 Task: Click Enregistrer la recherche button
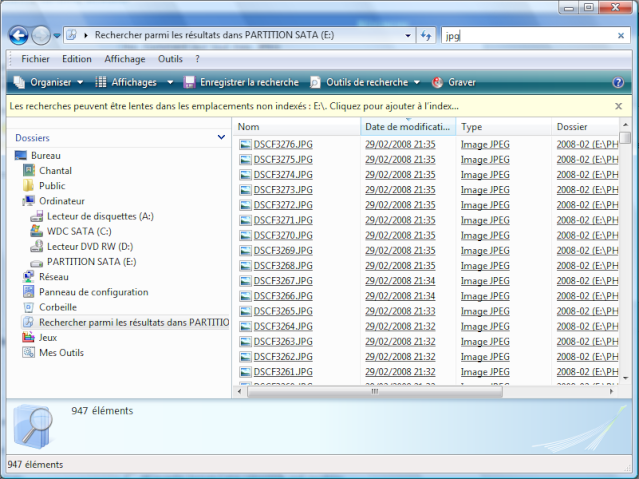coord(241,82)
